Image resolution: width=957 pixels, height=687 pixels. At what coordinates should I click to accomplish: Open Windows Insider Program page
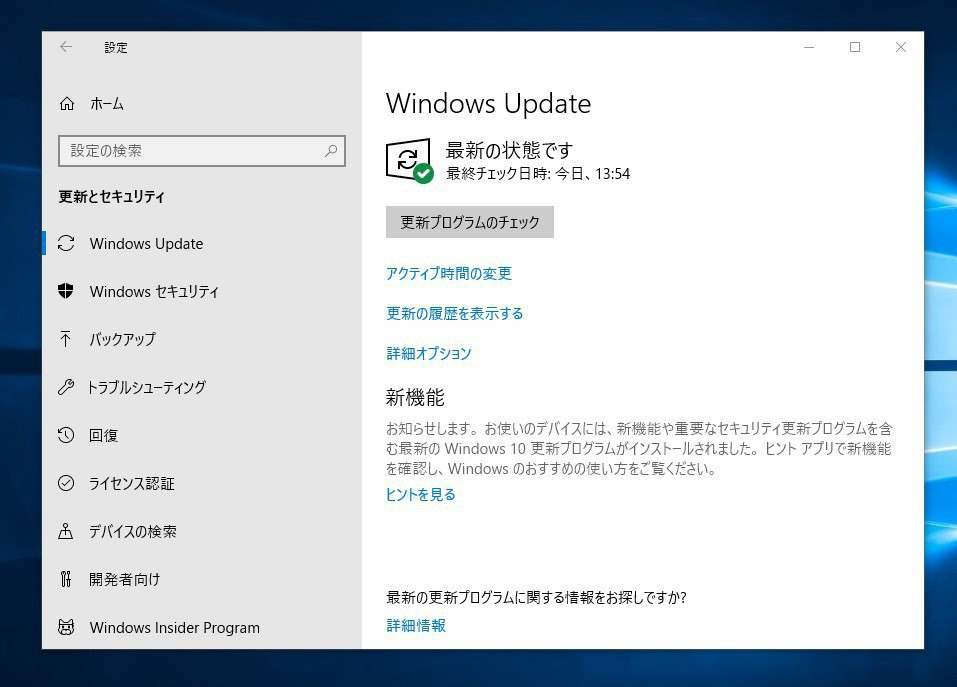pyautogui.click(x=201, y=627)
